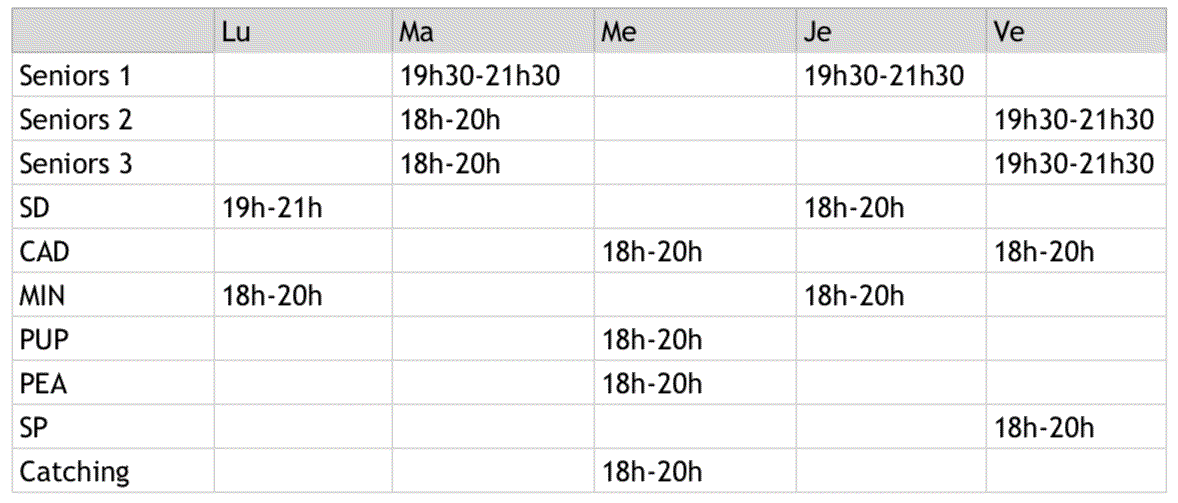Select the Catching row label
Screen dimensions: 1178x503
pos(74,472)
